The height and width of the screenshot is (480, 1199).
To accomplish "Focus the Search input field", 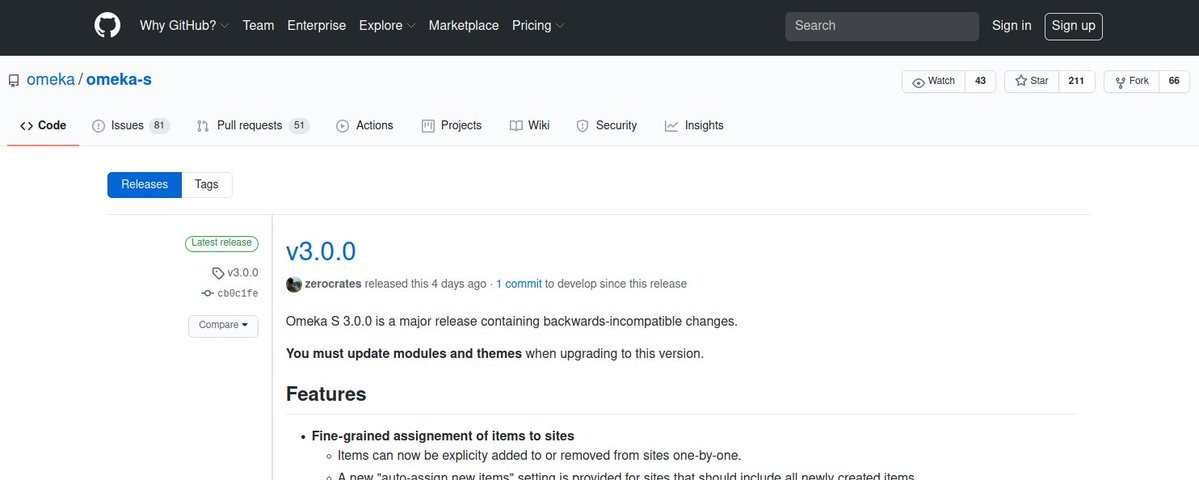I will tap(882, 26).
